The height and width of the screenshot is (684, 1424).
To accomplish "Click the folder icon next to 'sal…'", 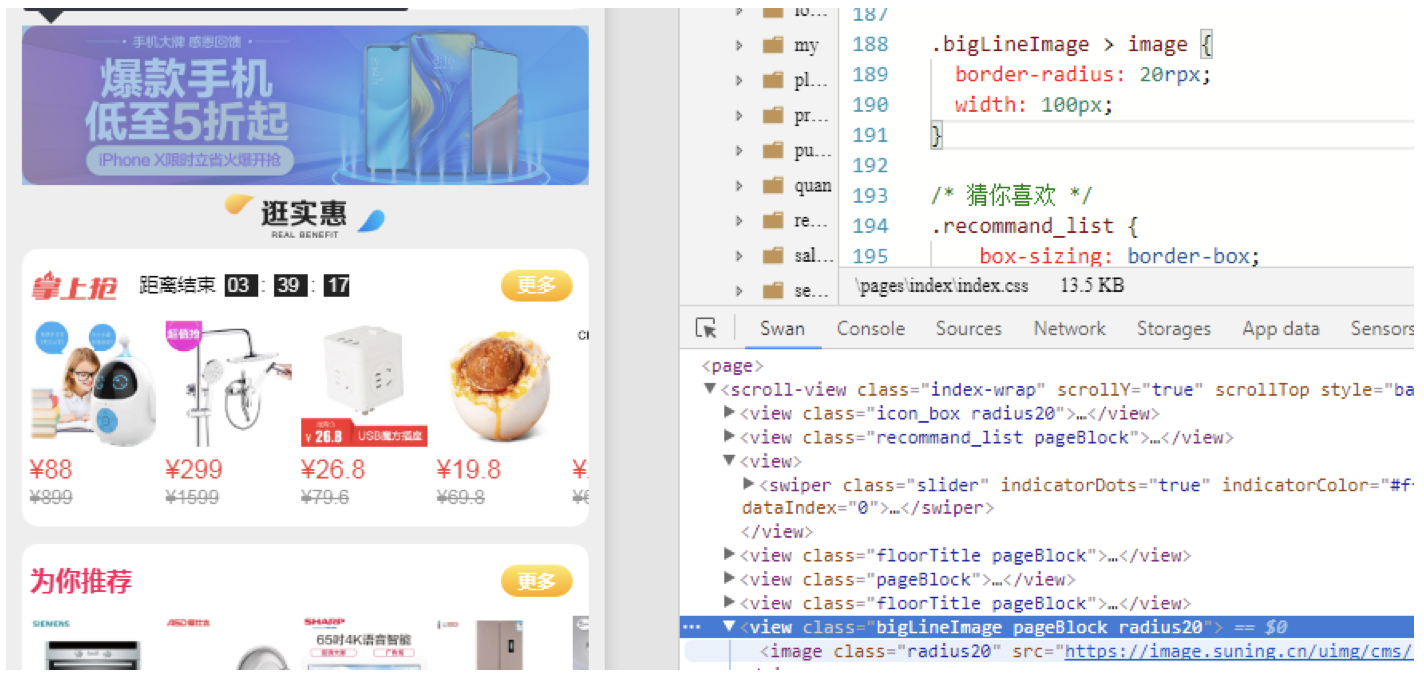I will 772,255.
